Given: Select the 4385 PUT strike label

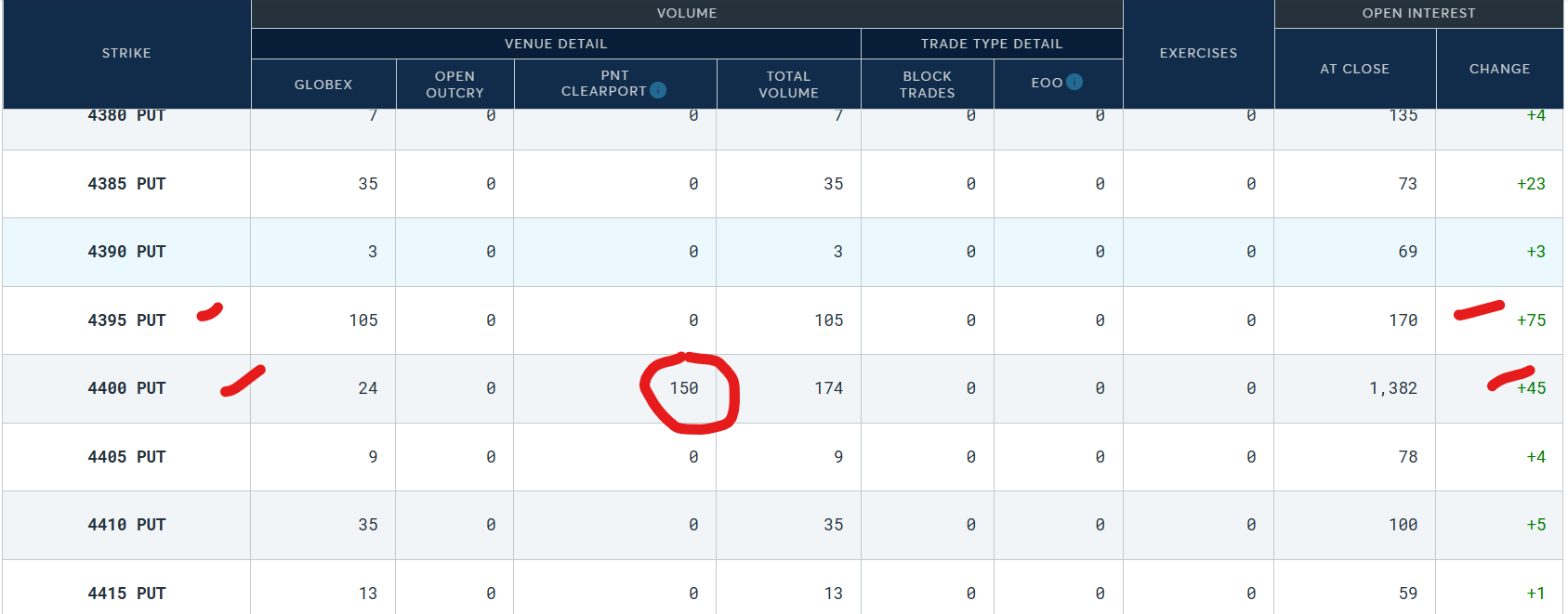Looking at the screenshot, I should tap(126, 184).
